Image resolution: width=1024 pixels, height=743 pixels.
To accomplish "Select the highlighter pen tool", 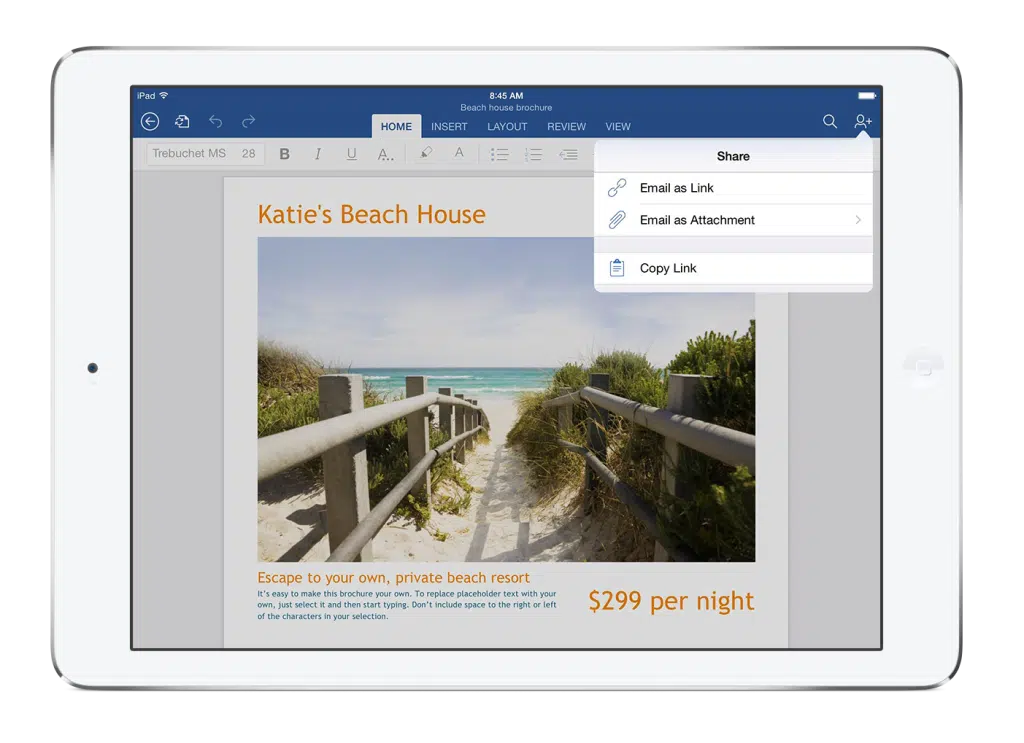I will click(x=426, y=153).
